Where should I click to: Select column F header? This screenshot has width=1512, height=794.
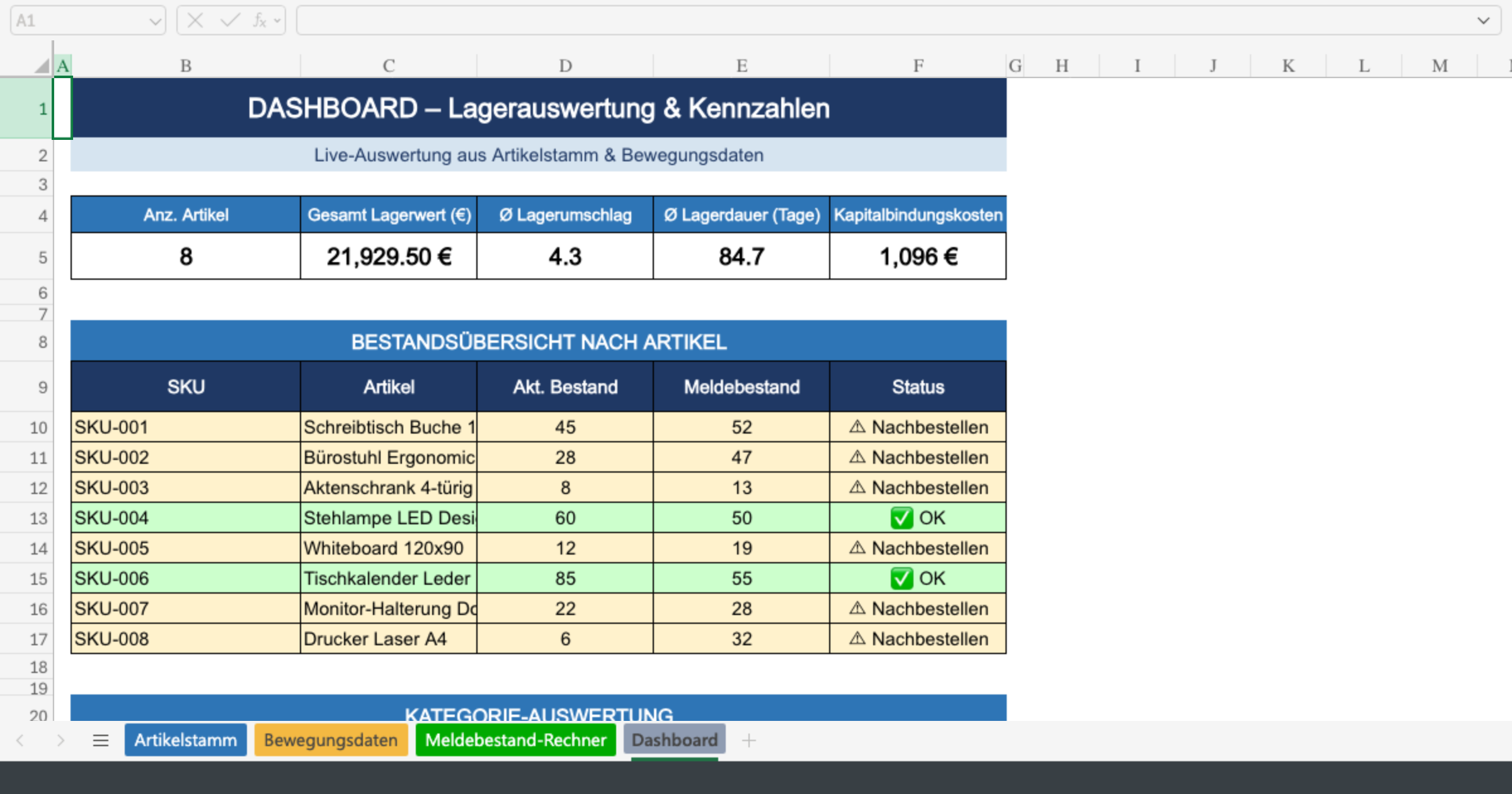click(918, 66)
